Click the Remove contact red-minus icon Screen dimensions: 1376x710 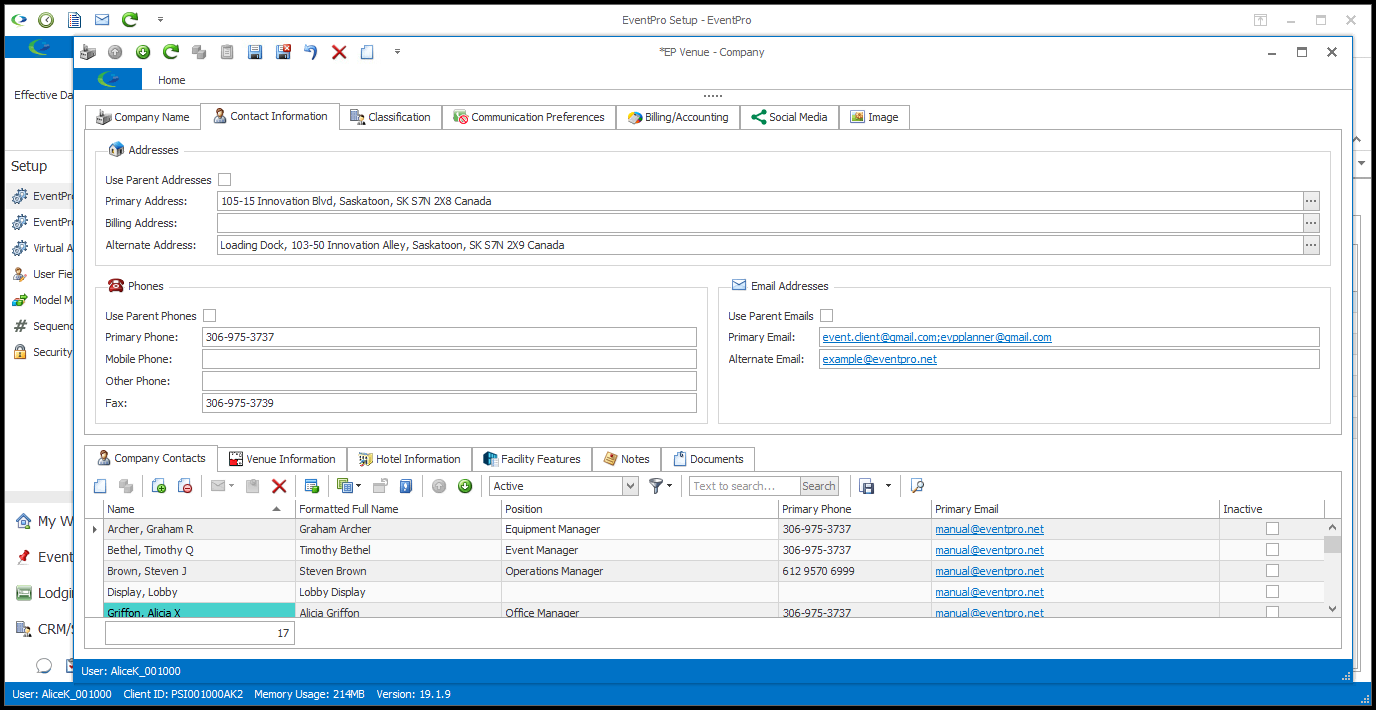(185, 486)
